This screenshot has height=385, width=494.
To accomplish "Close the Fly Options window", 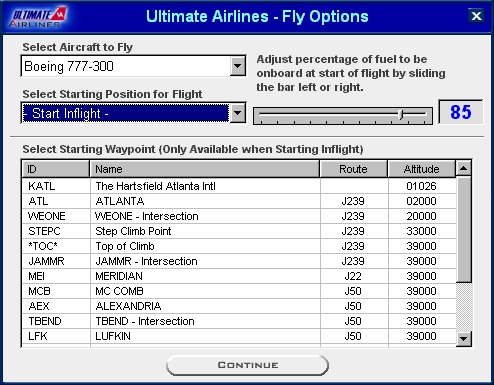I will pyautogui.click(x=476, y=16).
